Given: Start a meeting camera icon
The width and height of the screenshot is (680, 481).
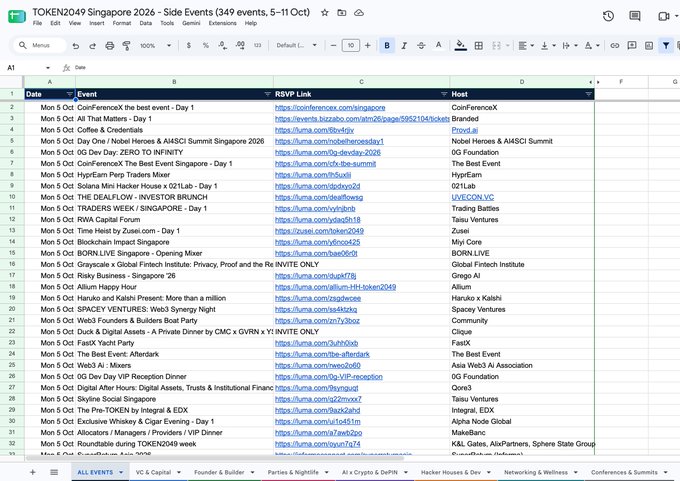Looking at the screenshot, I should coord(664,16).
